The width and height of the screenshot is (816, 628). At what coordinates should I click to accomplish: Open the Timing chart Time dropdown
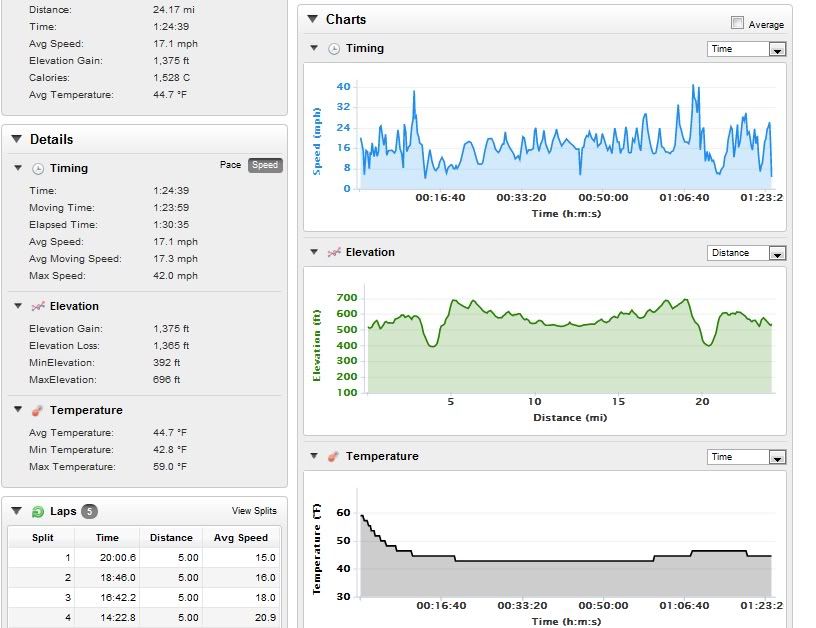[746, 49]
